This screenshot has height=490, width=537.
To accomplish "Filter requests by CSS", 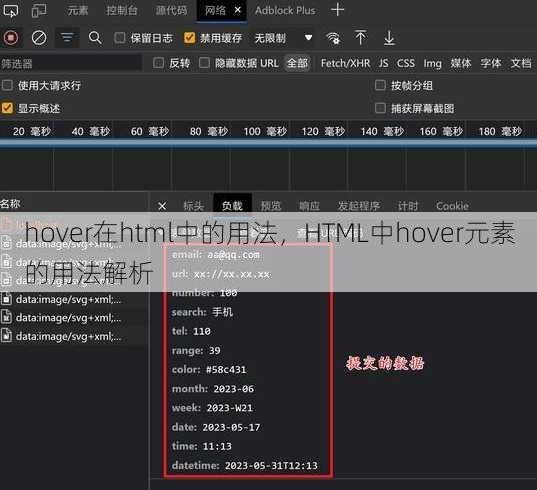I will coord(405,63).
